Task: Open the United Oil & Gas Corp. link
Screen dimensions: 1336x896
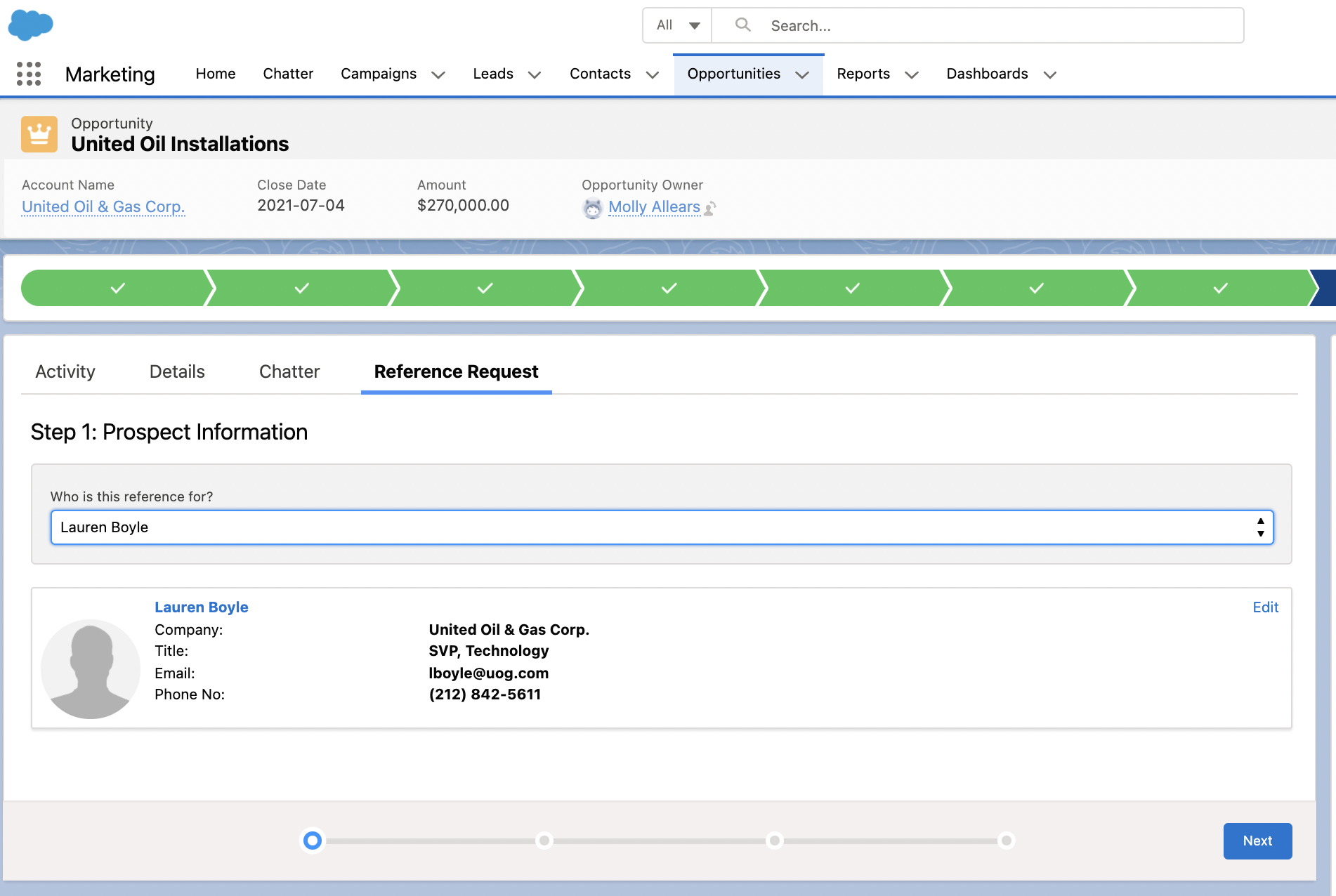Action: [x=103, y=206]
